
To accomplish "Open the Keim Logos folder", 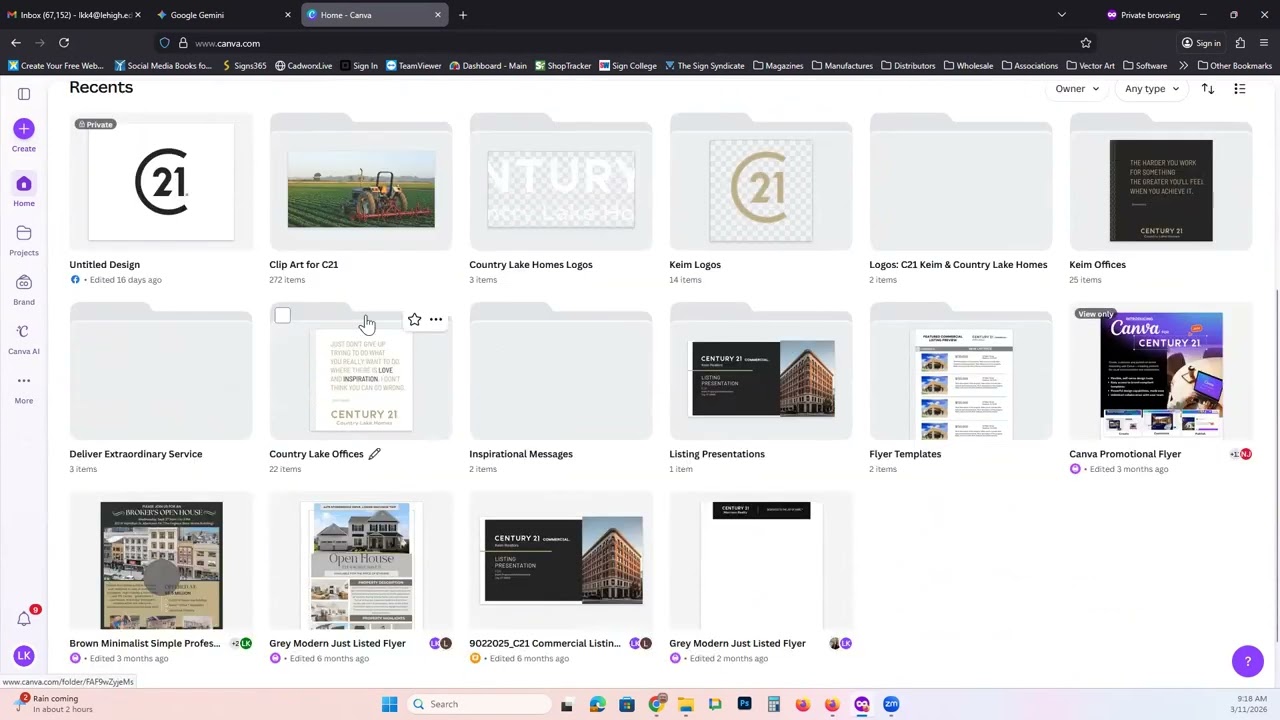I will click(x=761, y=182).
